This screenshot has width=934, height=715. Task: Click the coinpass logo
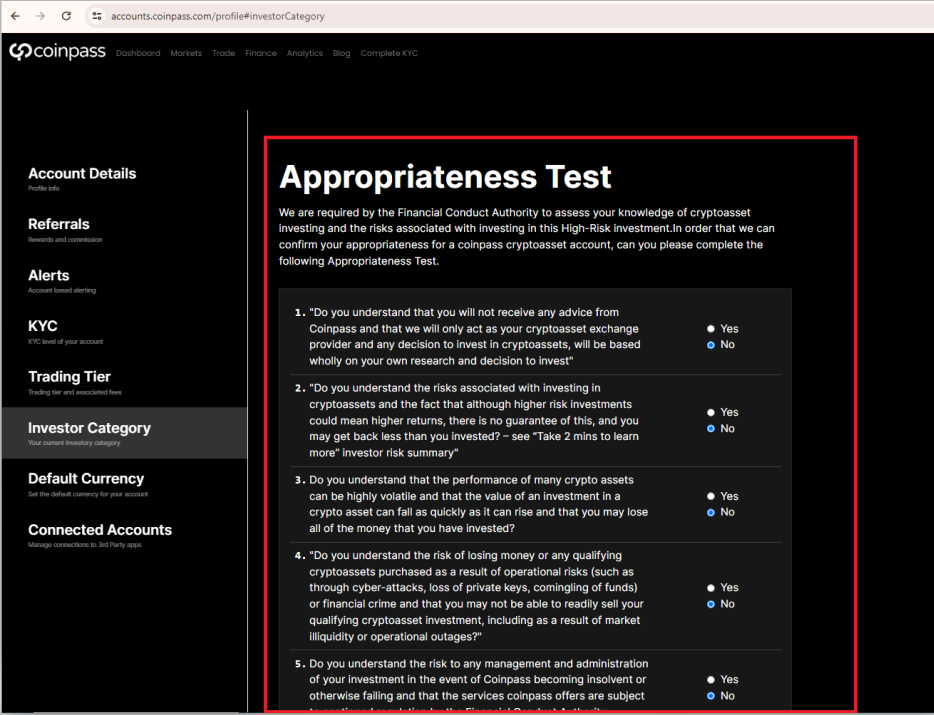(x=57, y=52)
